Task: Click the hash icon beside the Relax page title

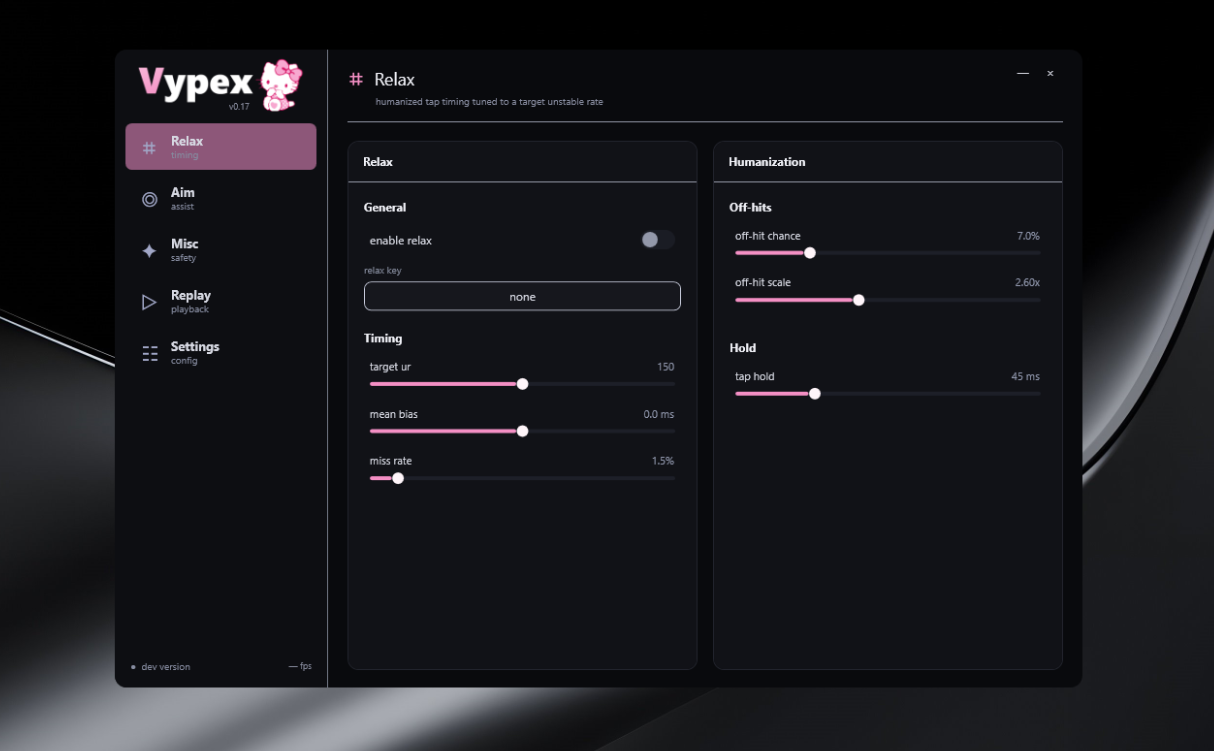Action: pos(356,79)
